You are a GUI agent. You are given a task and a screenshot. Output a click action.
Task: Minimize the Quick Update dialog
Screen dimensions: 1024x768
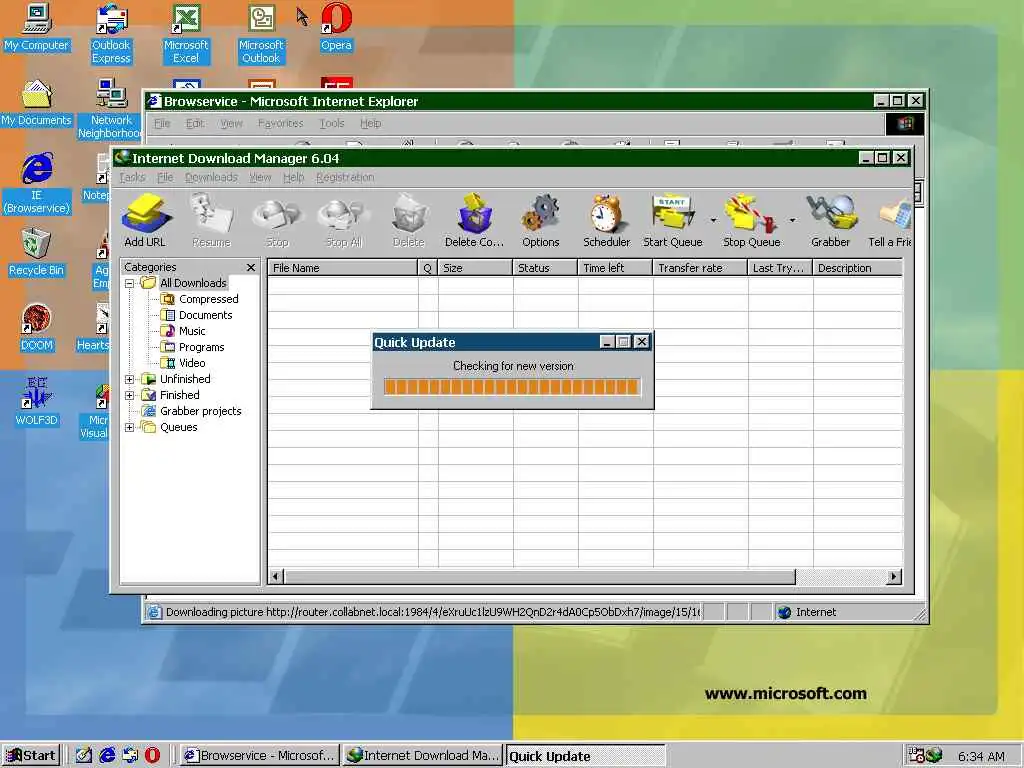tap(607, 342)
